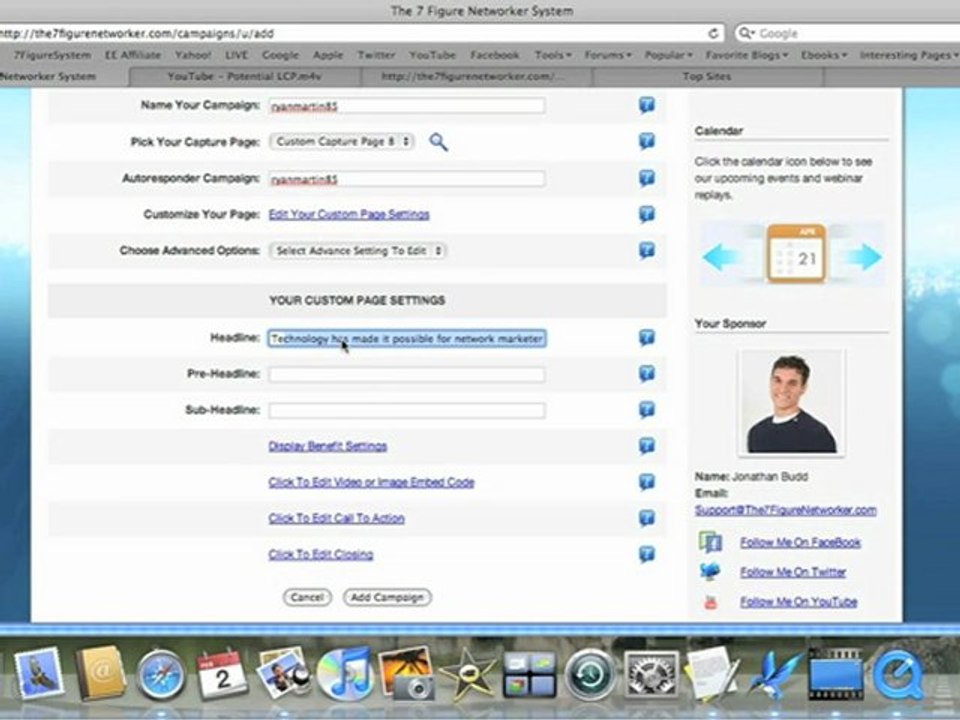This screenshot has width=960, height=720.
Task: Open the Tools bookmarks menu
Action: [x=553, y=55]
